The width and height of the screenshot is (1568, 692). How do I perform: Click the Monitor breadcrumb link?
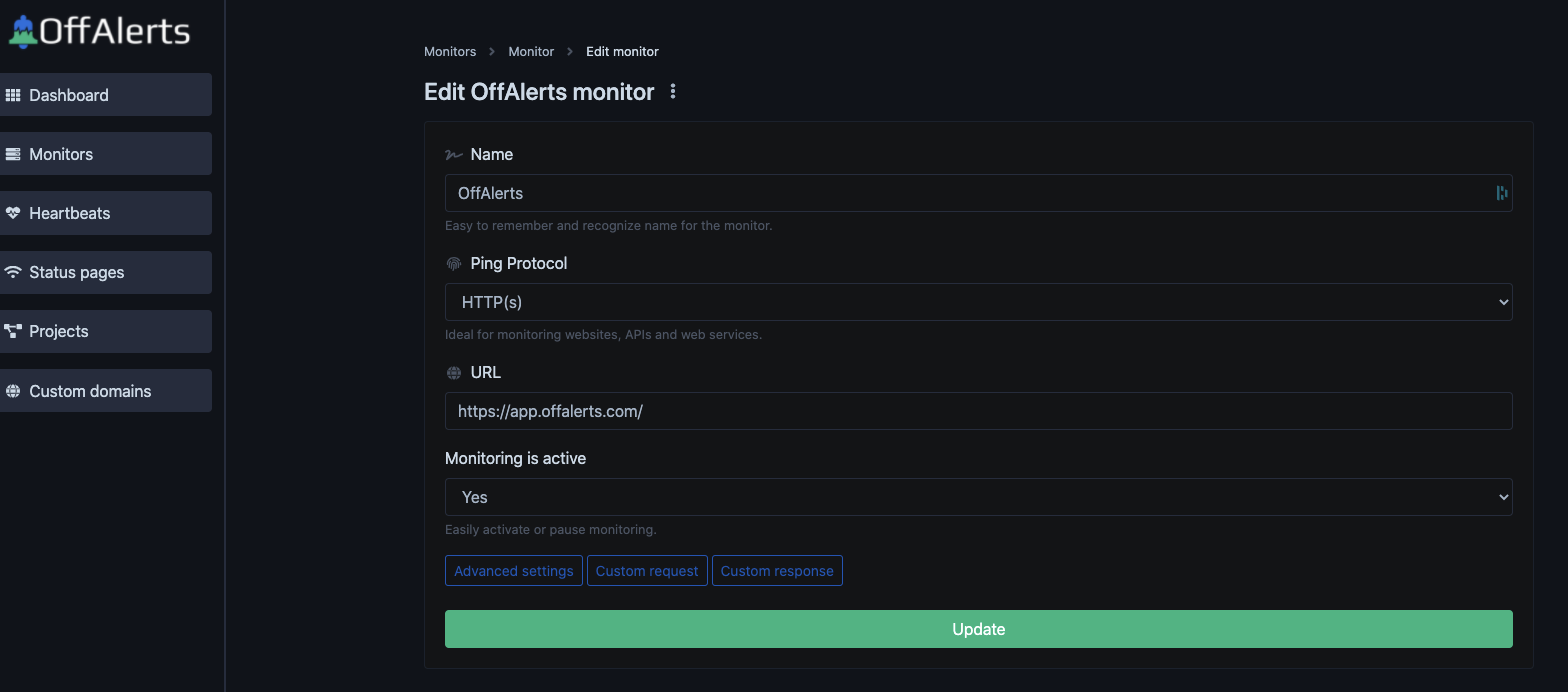click(531, 52)
